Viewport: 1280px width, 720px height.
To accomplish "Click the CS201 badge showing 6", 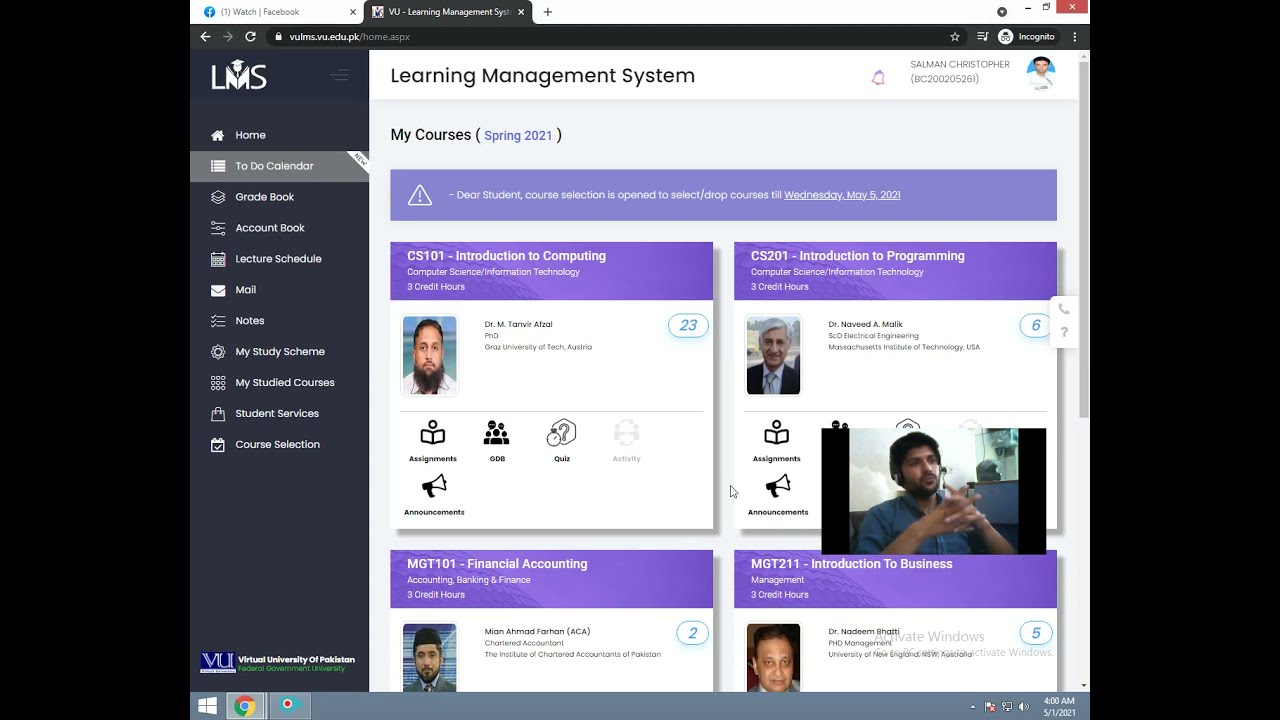I will pos(1035,325).
